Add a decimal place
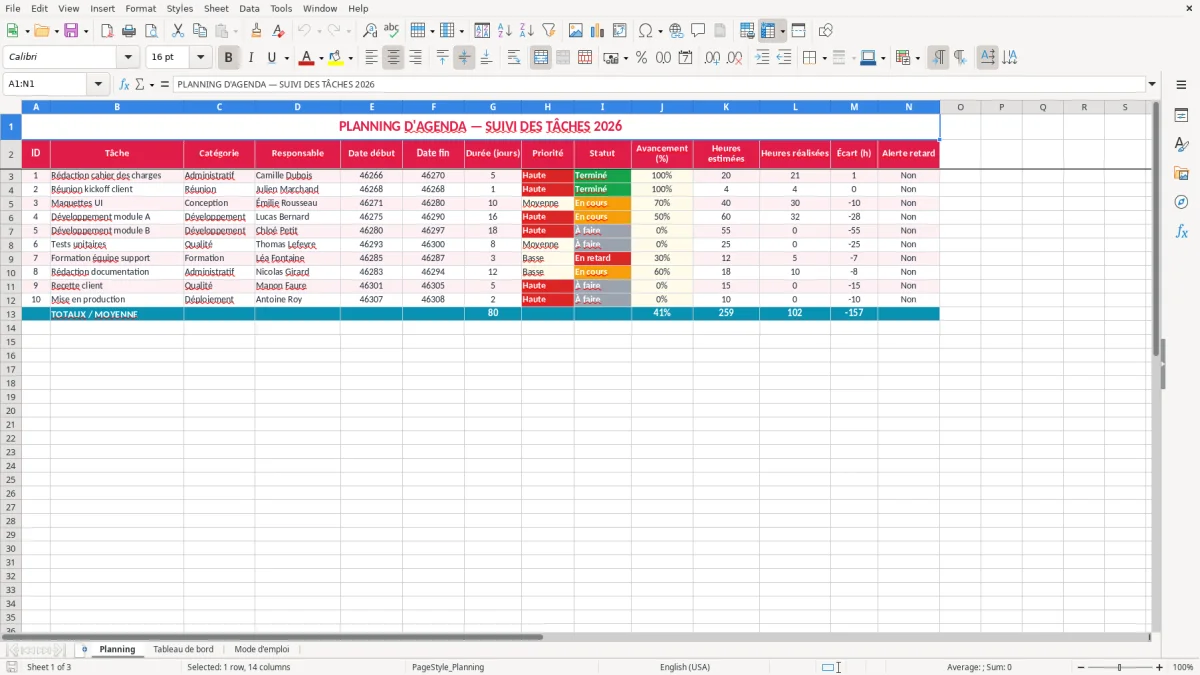1200x675 pixels. click(x=712, y=58)
